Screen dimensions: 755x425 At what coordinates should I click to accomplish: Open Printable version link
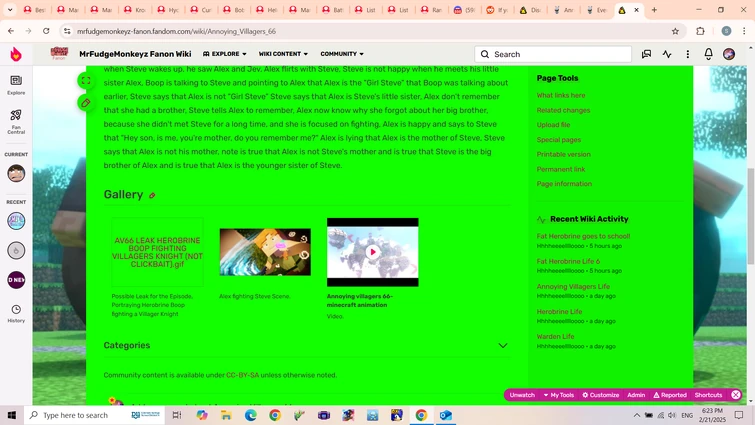563,154
